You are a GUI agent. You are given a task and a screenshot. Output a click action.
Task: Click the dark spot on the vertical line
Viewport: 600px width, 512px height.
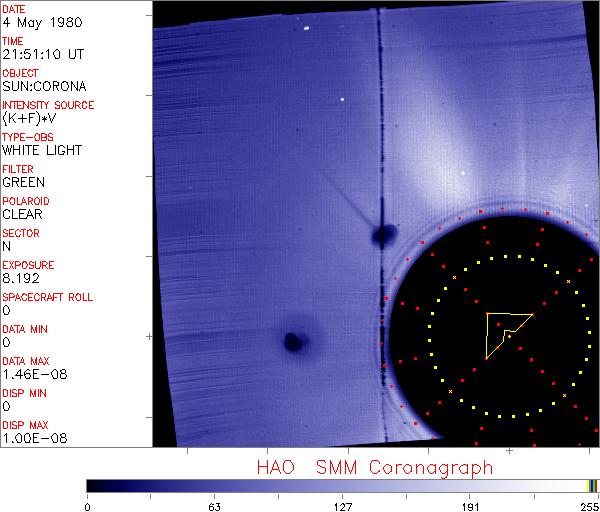381,236
